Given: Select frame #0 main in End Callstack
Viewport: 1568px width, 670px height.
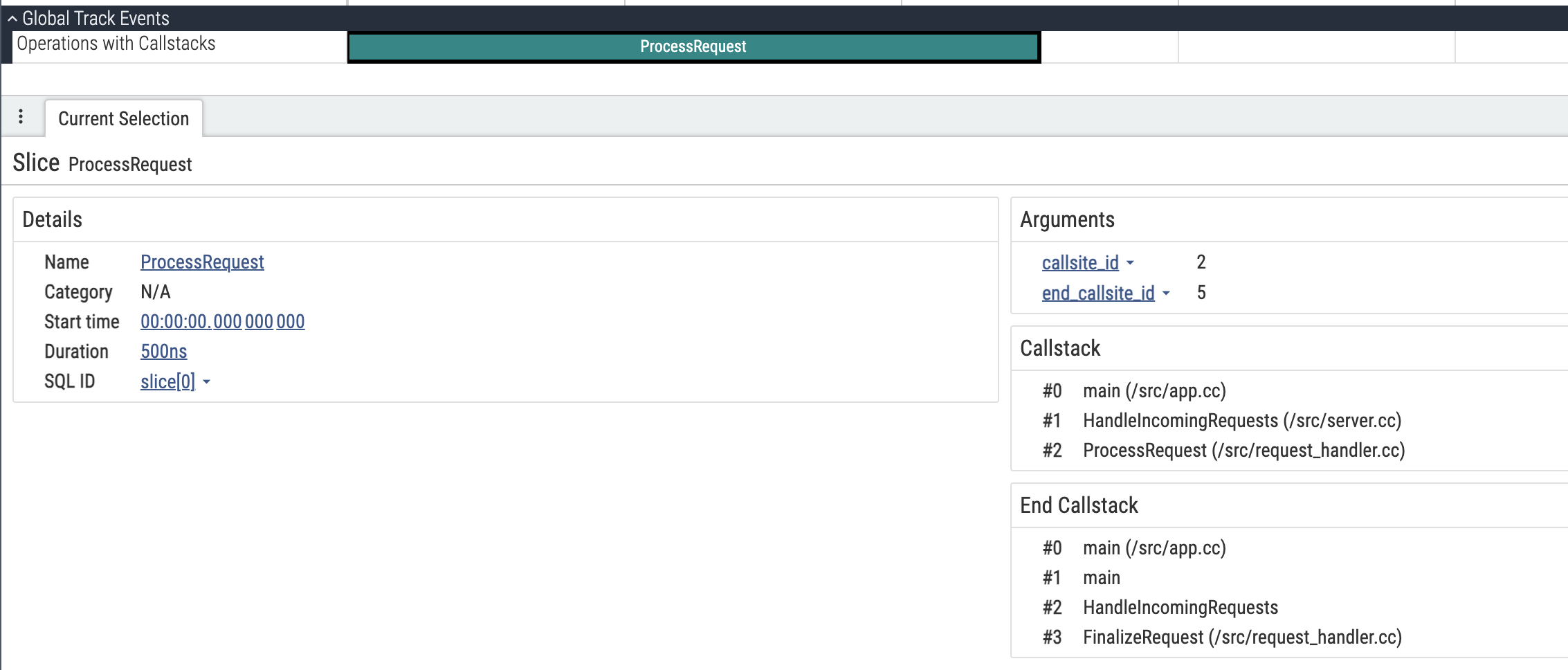Looking at the screenshot, I should click(x=1154, y=547).
